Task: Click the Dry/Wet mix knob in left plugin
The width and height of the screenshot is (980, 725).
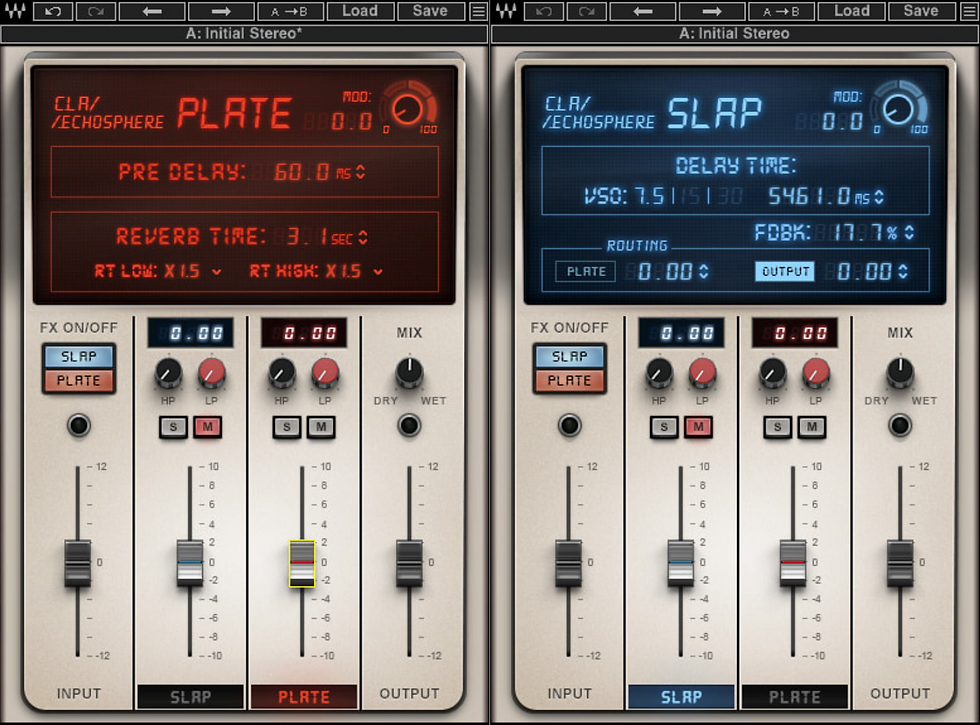Action: [x=409, y=372]
